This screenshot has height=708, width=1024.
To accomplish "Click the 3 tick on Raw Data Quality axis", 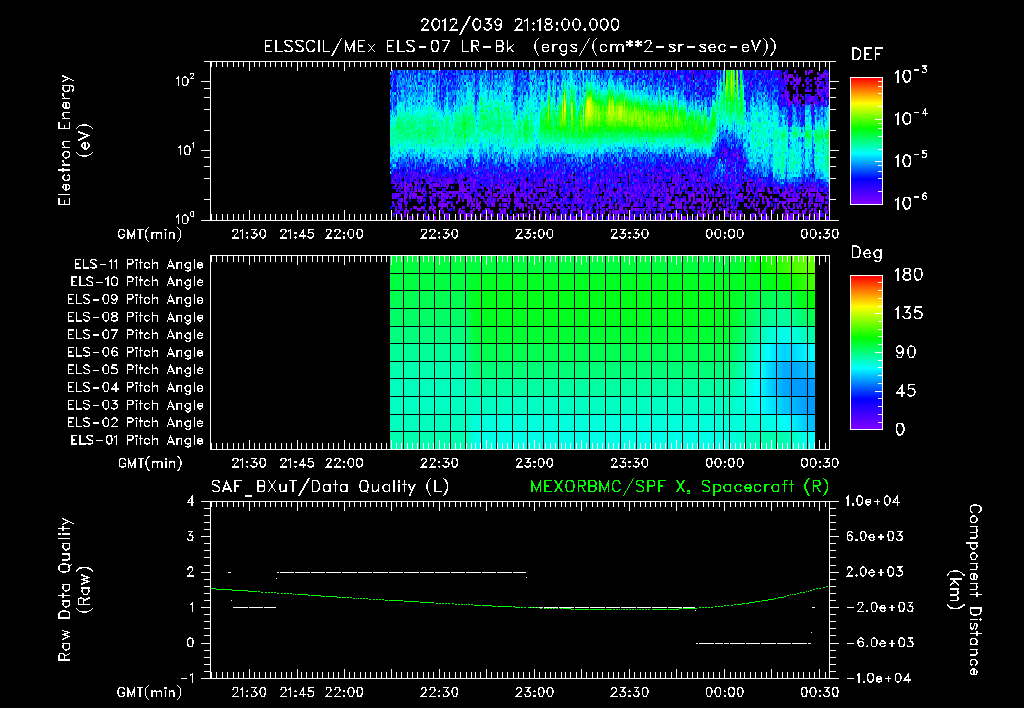I will click(x=191, y=536).
